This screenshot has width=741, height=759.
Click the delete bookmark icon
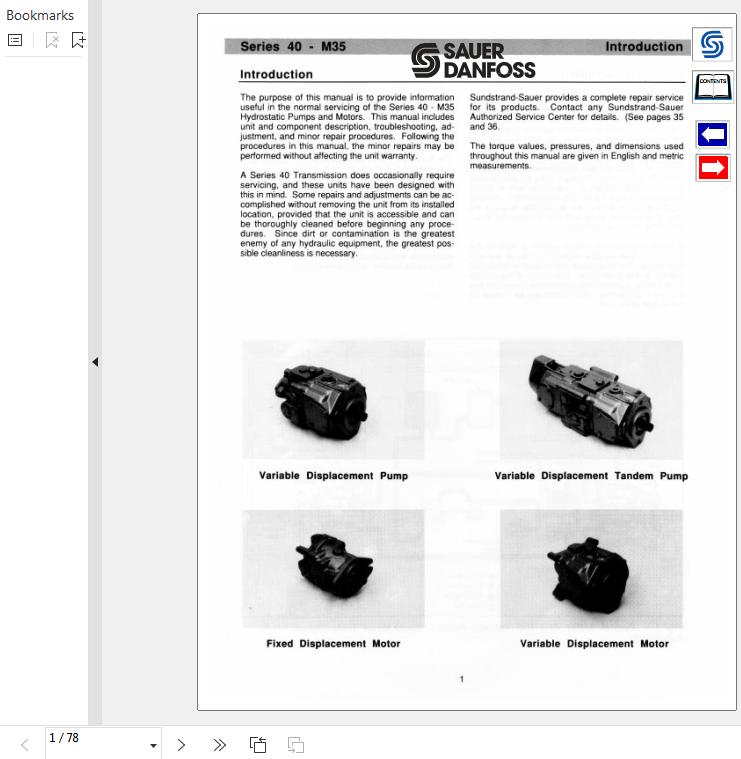[x=52, y=40]
